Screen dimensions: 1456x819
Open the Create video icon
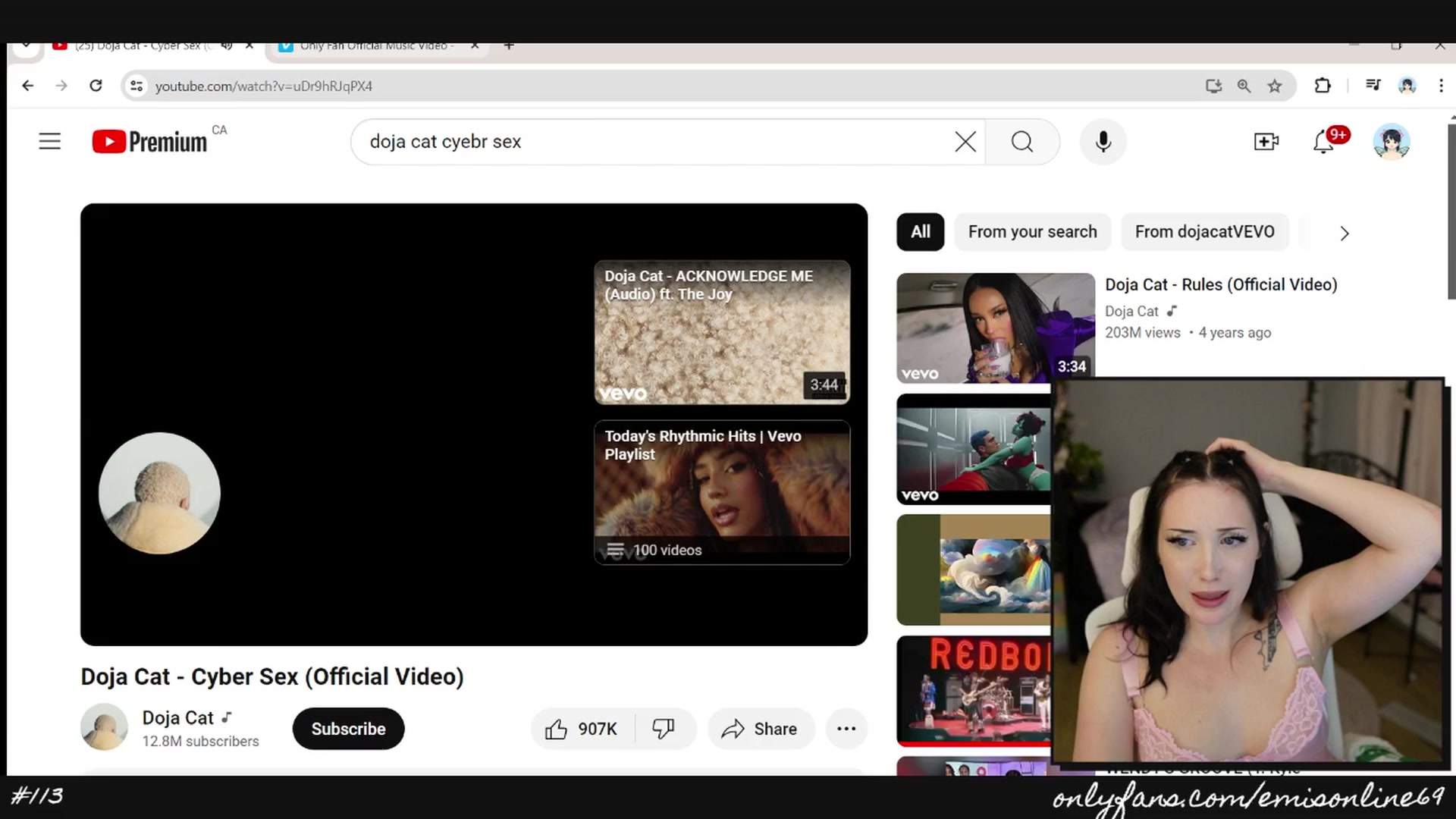1266,142
